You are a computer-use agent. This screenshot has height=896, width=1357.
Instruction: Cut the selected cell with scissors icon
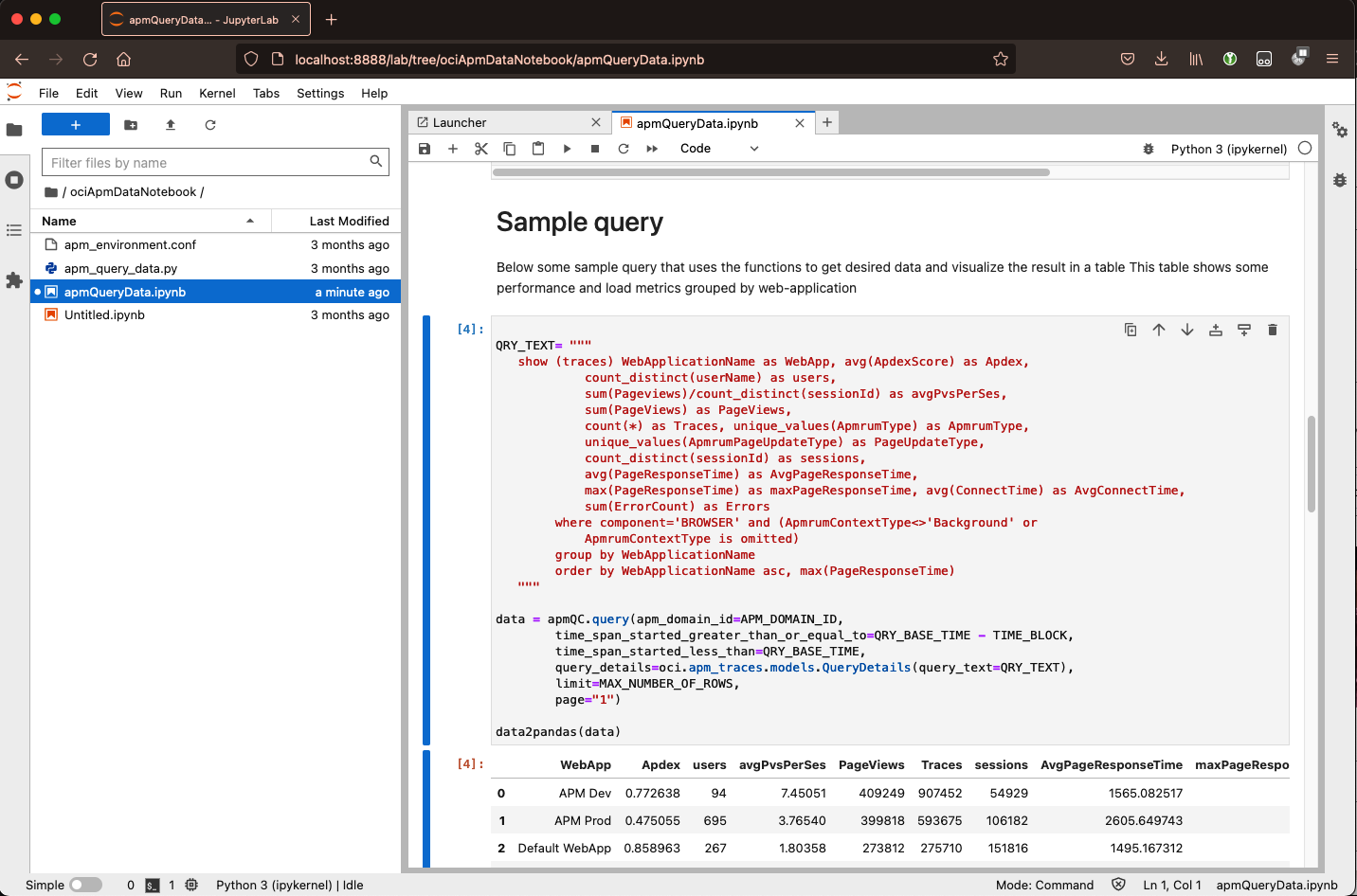(481, 149)
